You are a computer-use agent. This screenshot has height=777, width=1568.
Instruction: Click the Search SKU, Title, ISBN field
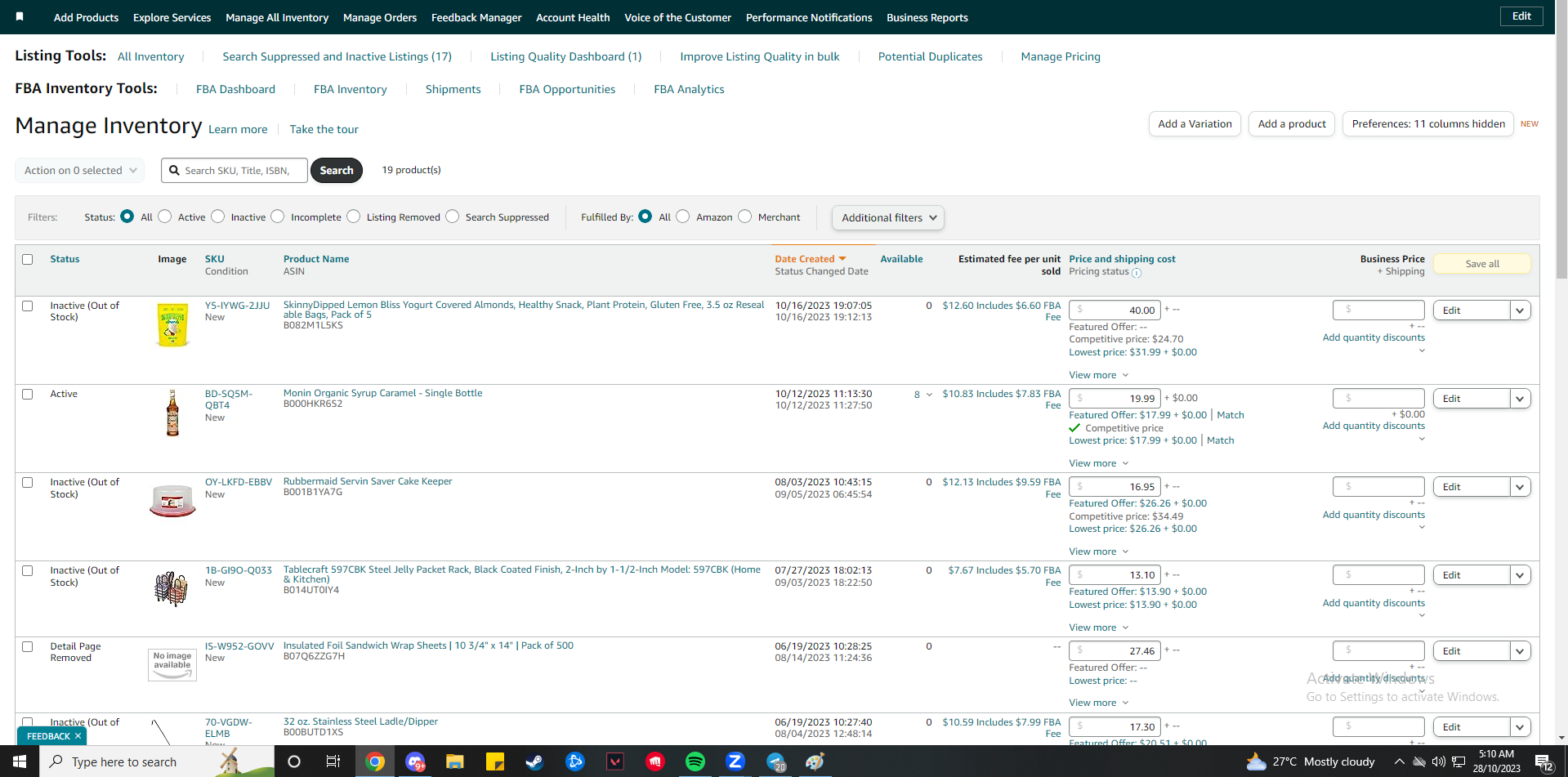click(x=235, y=170)
